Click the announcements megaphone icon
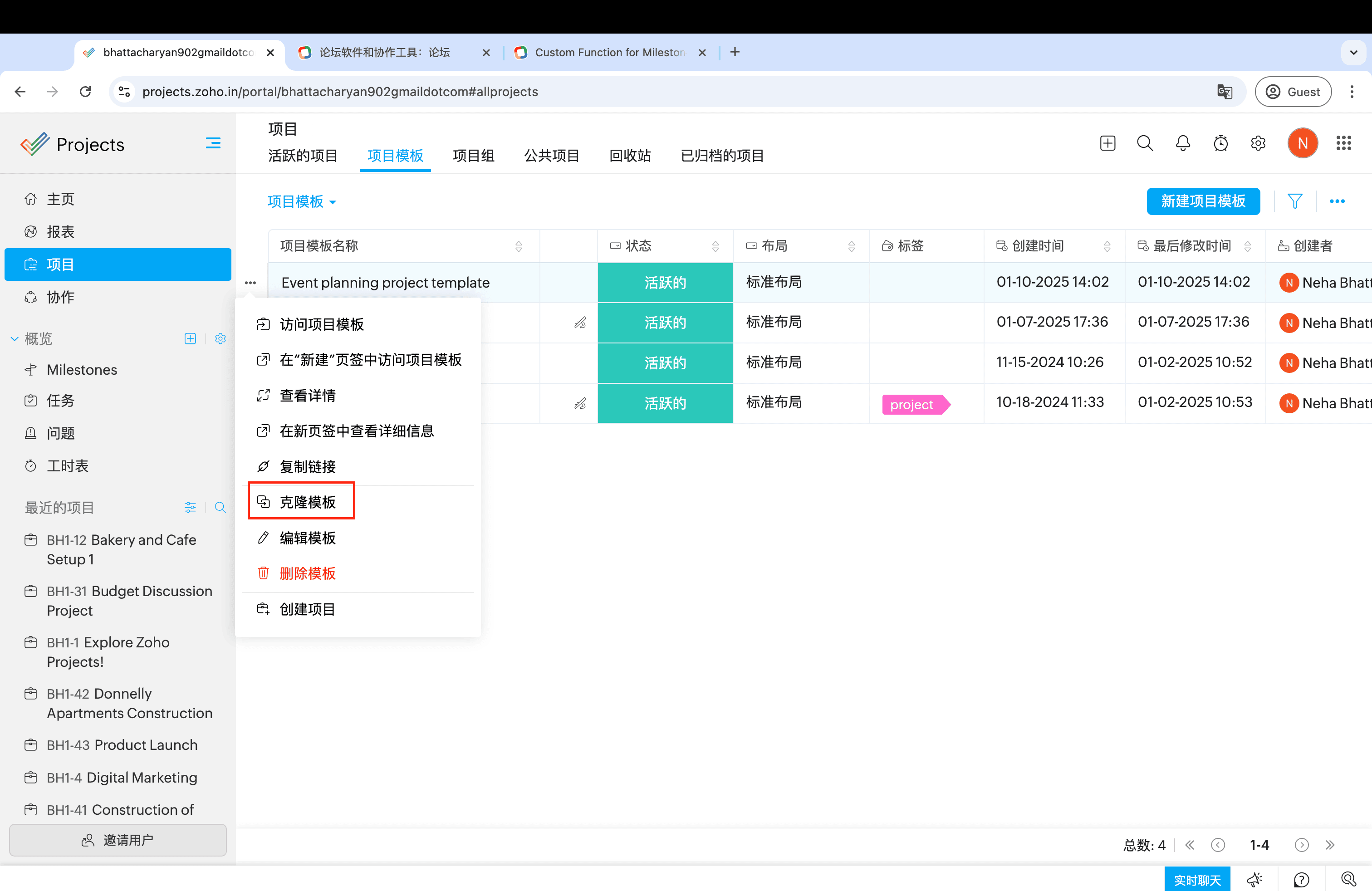The height and width of the screenshot is (891, 1372). (1254, 880)
